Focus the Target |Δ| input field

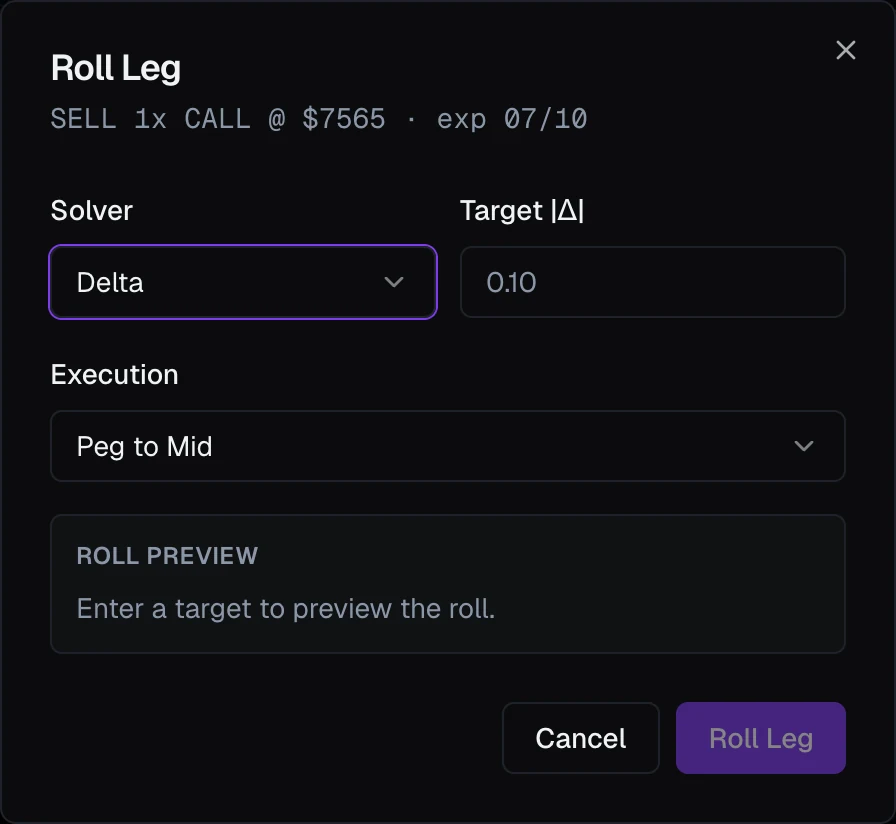[653, 282]
